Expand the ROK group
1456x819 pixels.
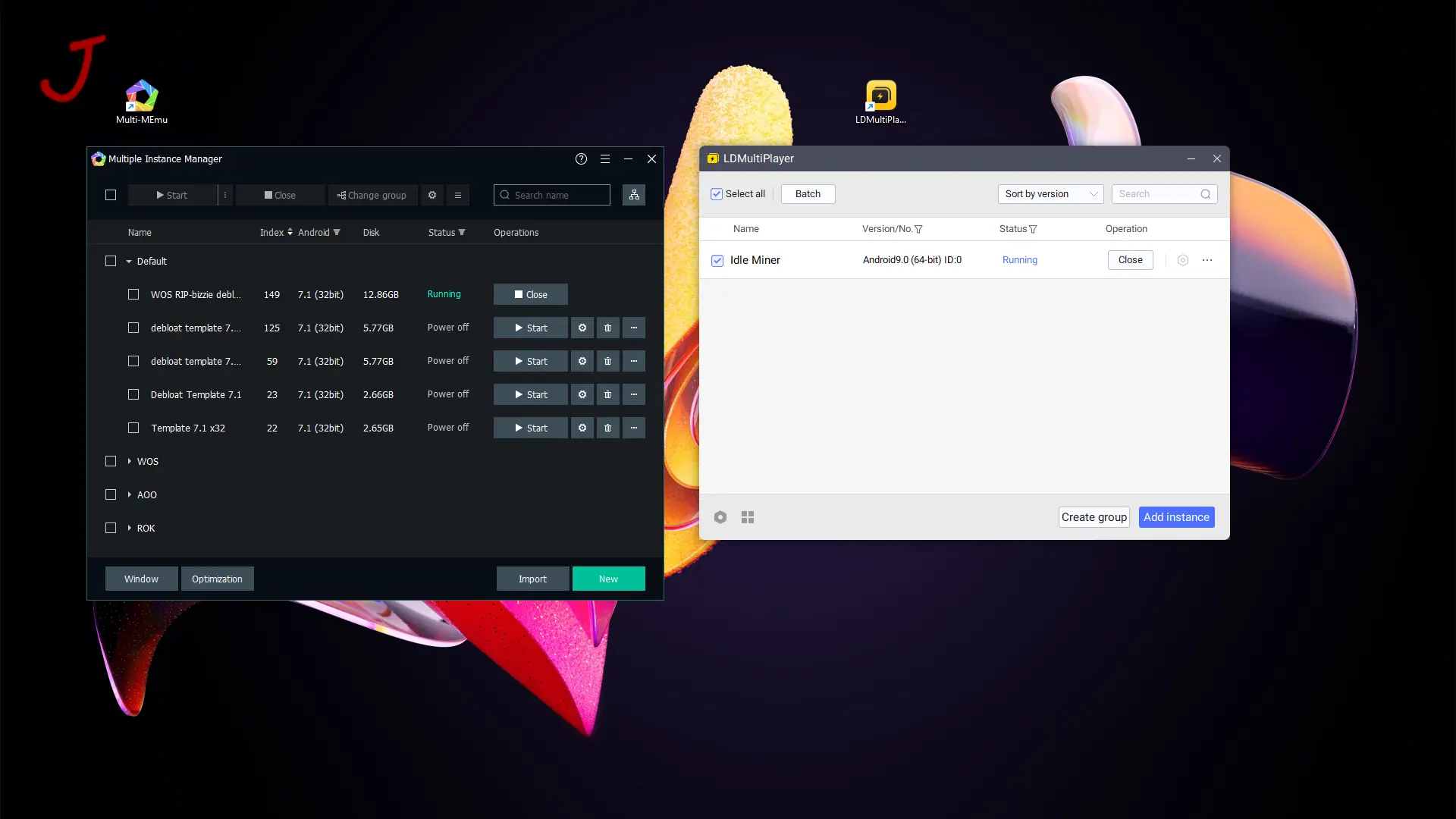coord(129,528)
